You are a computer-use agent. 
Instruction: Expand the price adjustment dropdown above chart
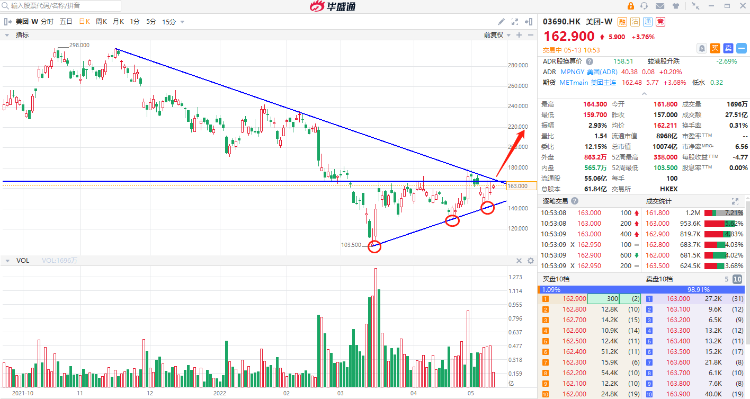[508, 35]
